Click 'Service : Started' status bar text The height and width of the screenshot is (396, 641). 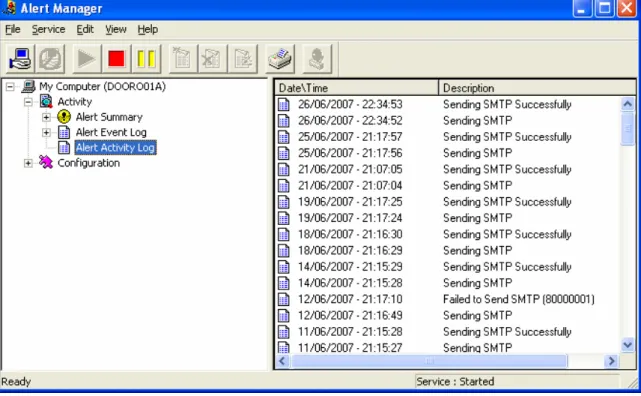pos(455,381)
